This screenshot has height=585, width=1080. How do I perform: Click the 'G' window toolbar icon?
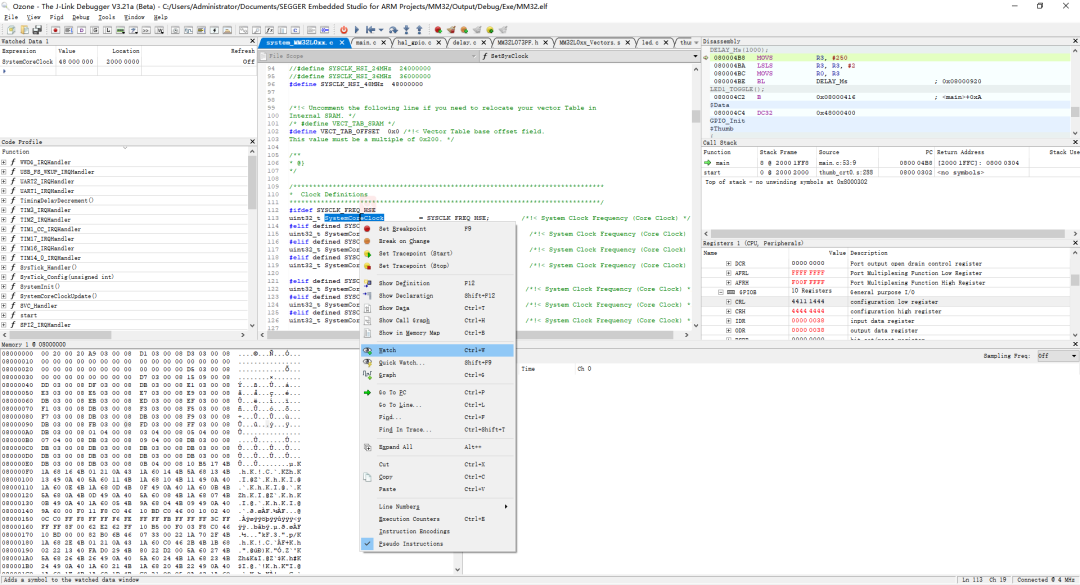94,30
